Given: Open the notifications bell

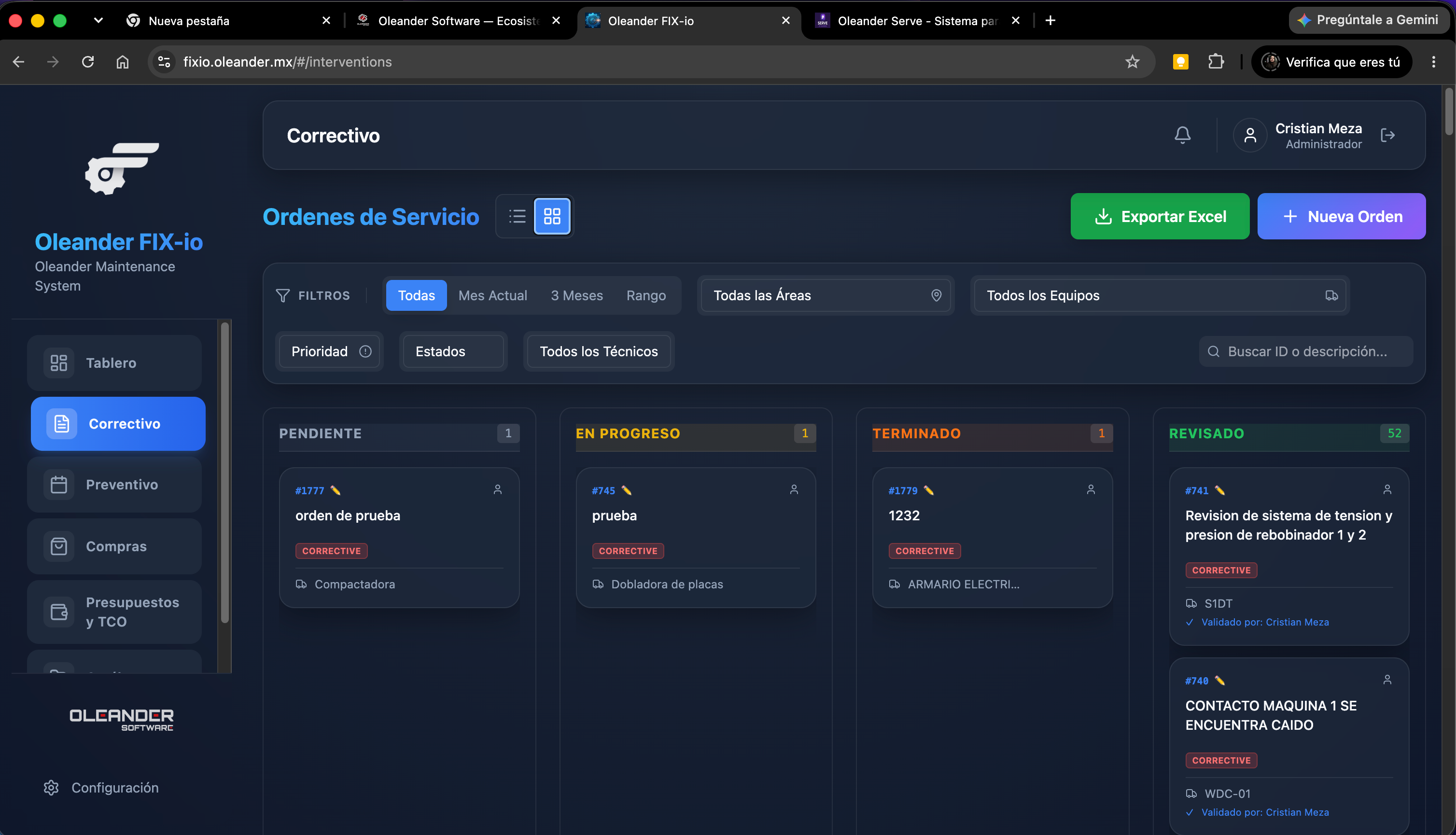Looking at the screenshot, I should coord(1182,135).
